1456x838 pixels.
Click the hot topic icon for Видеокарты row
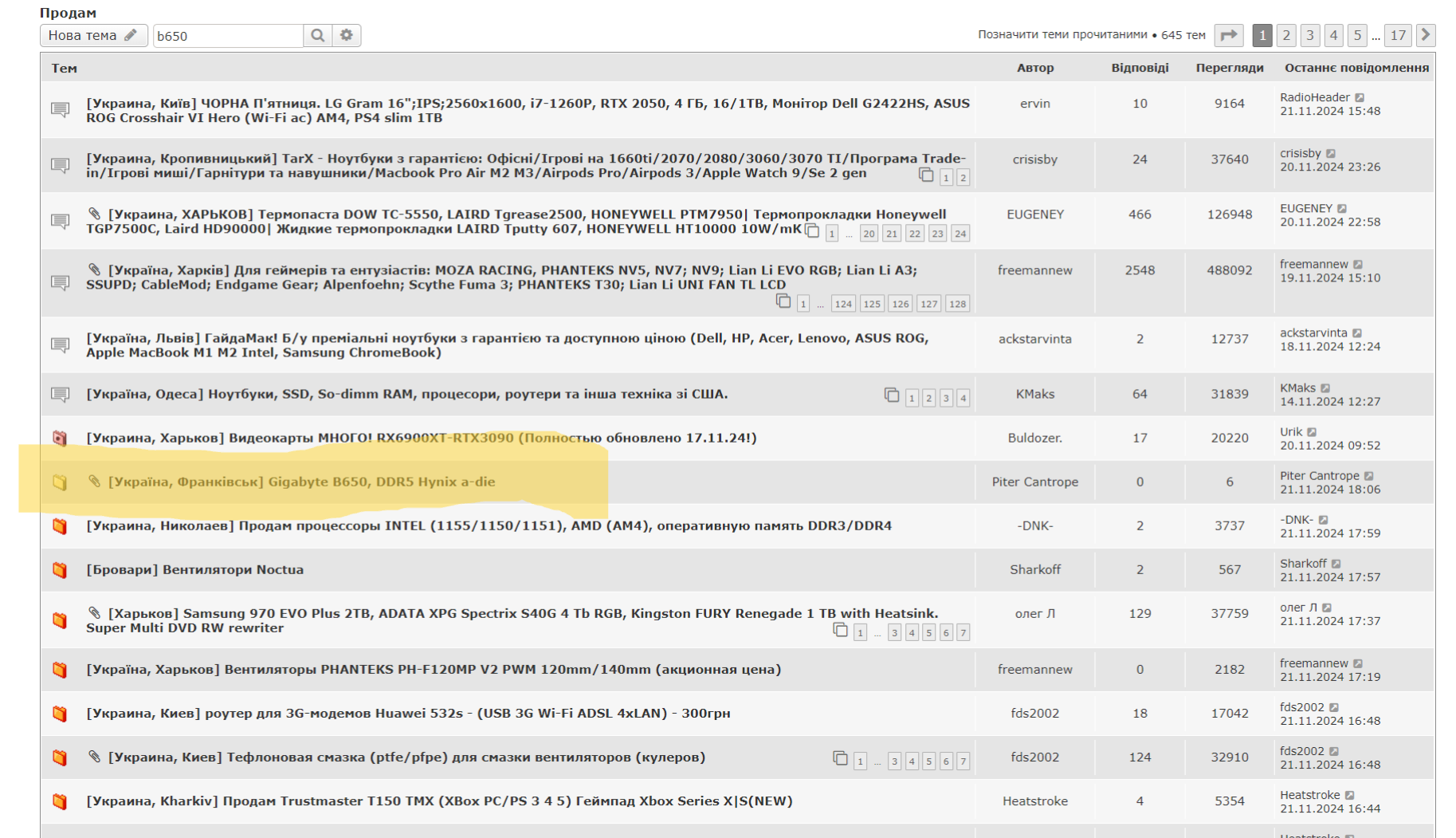[60, 438]
